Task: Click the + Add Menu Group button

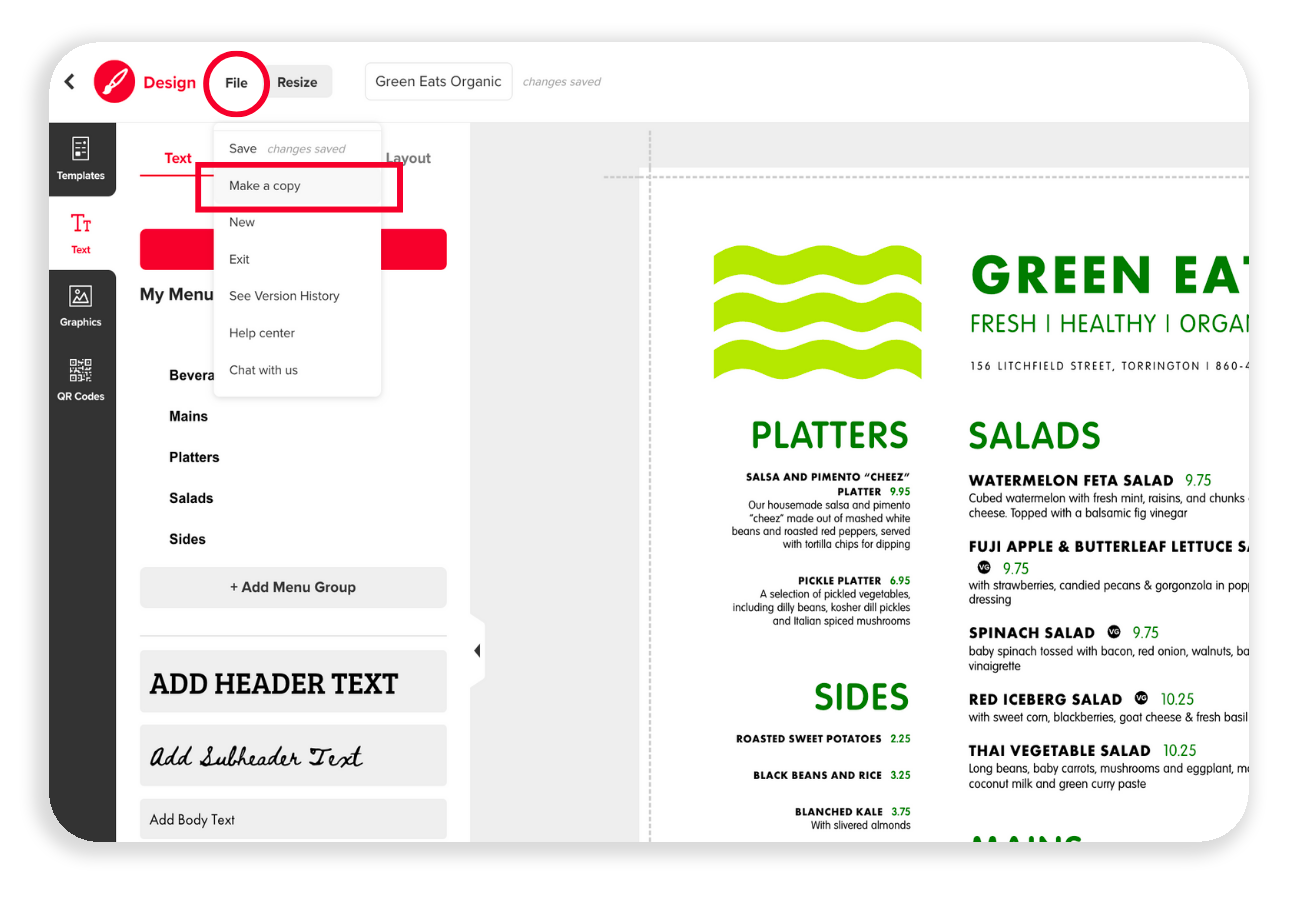Action: click(x=293, y=587)
